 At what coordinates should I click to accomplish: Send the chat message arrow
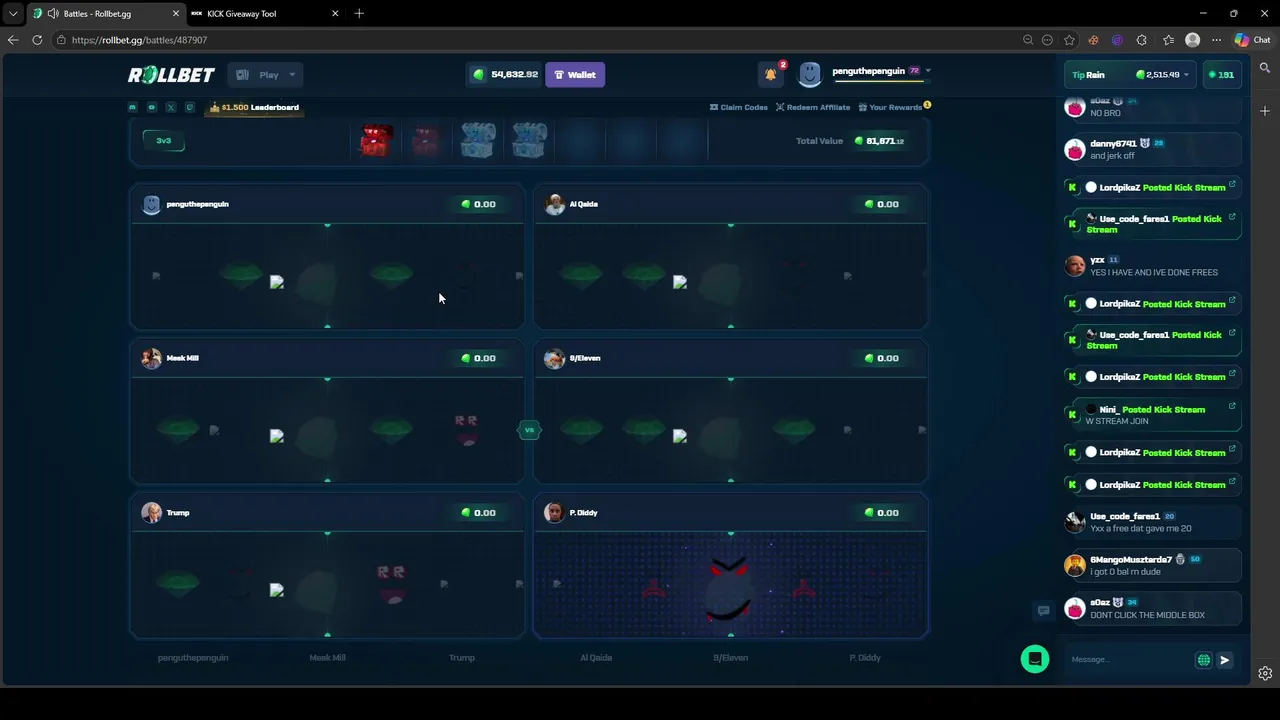click(x=1224, y=660)
